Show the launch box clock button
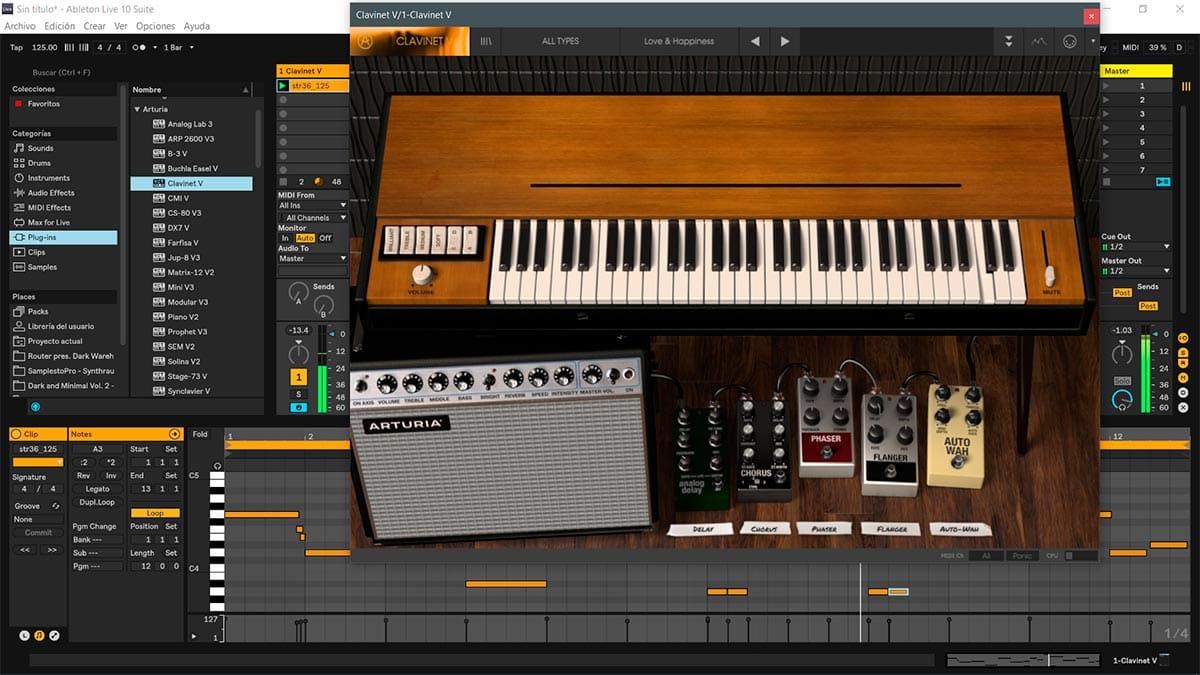The height and width of the screenshot is (675, 1200). click(x=25, y=635)
